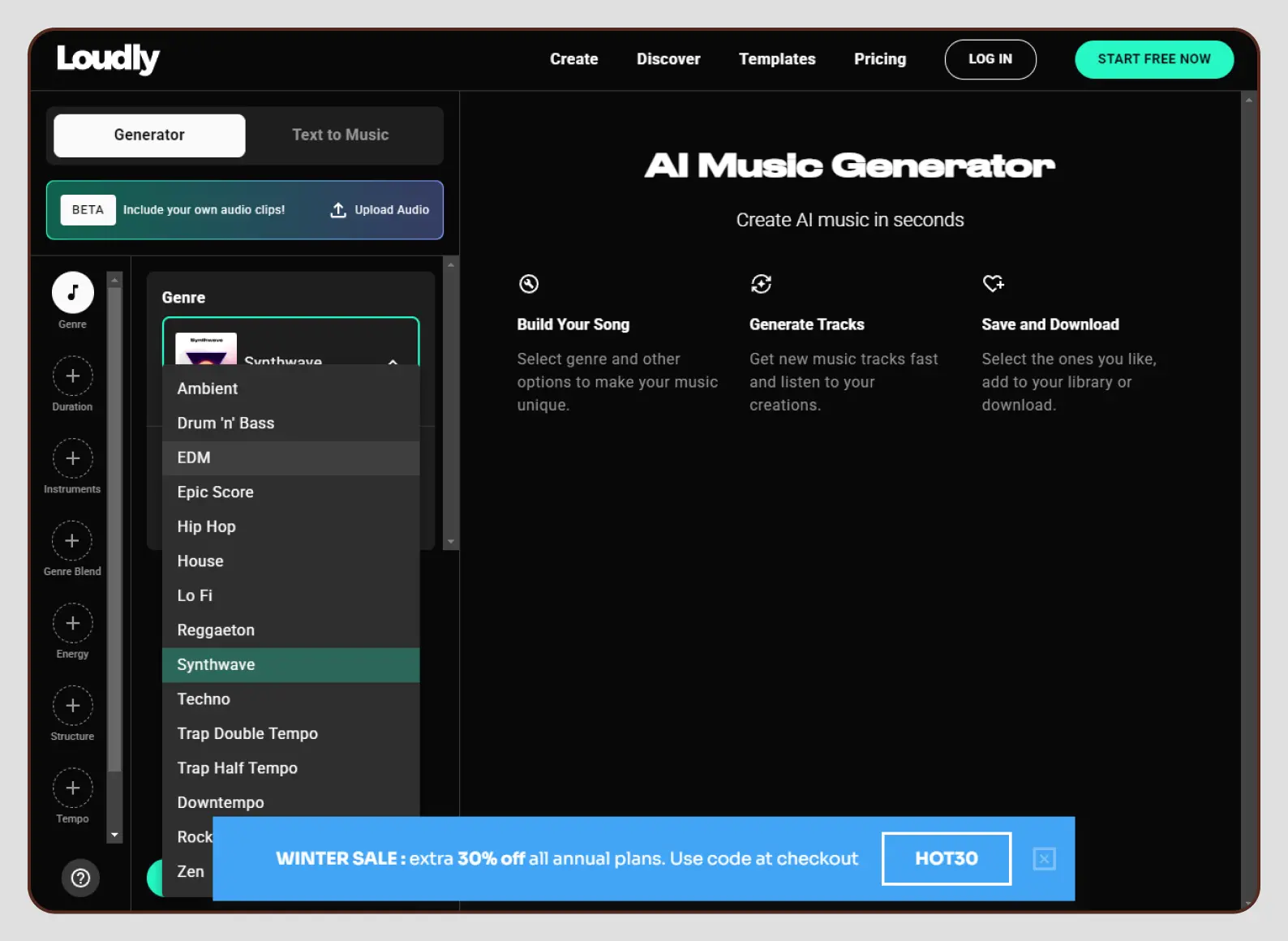Click the Loudly logo
The image size is (1288, 941).
click(x=108, y=59)
